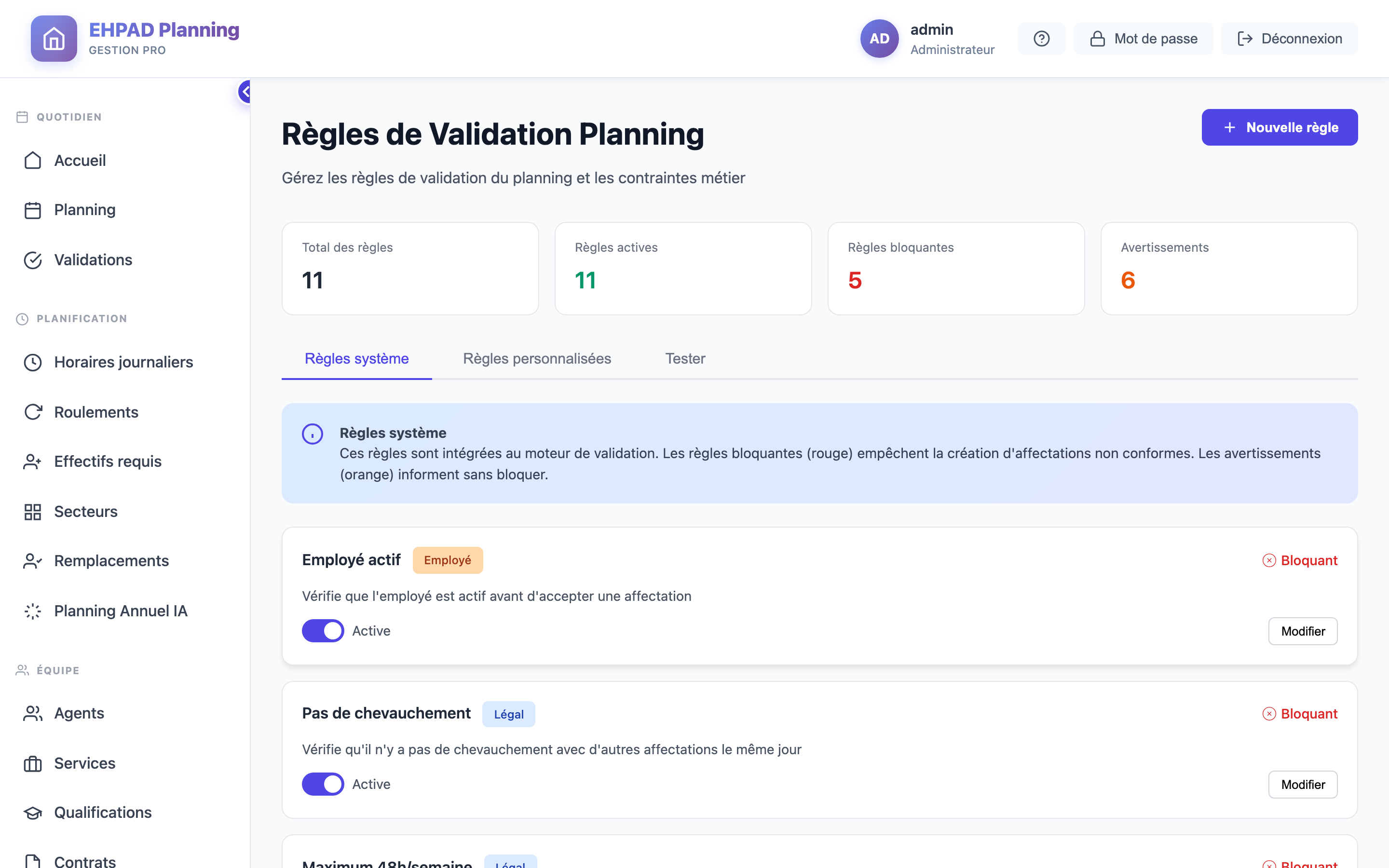Open the help question mark icon

tap(1041, 39)
